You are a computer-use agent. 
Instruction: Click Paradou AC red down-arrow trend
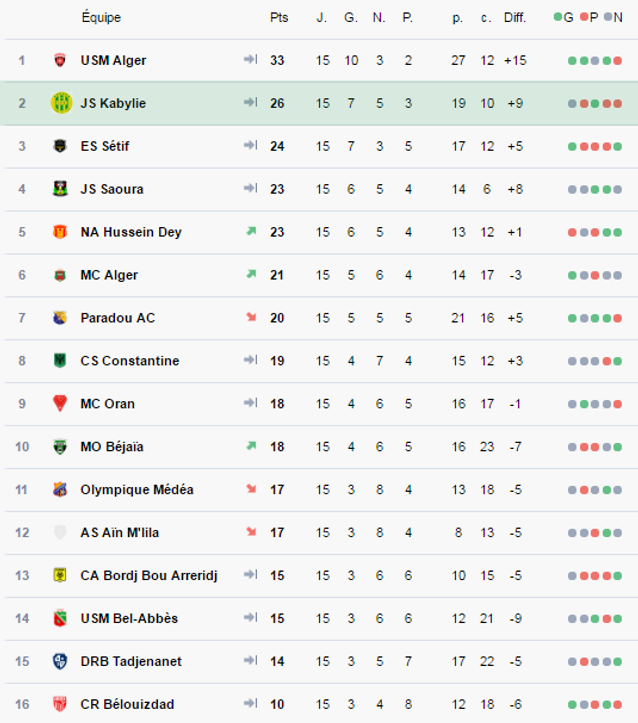[251, 317]
